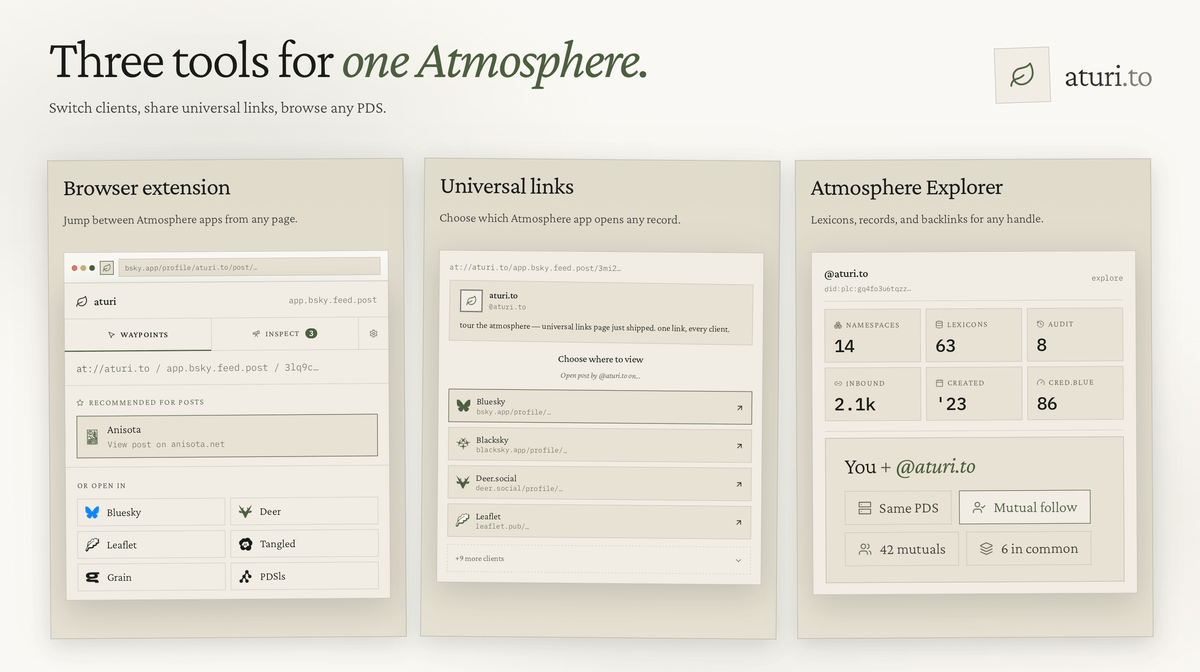Click the 'Same PDS' chip

pyautogui.click(x=898, y=508)
